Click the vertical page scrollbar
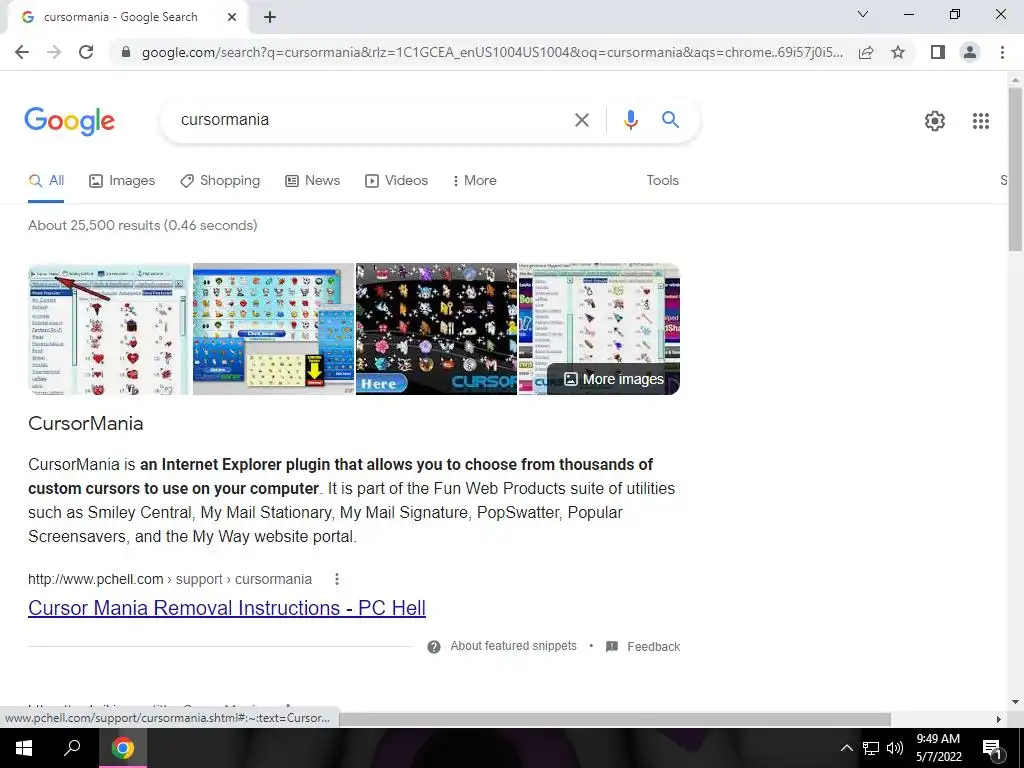Image resolution: width=1024 pixels, height=768 pixels. click(1015, 168)
